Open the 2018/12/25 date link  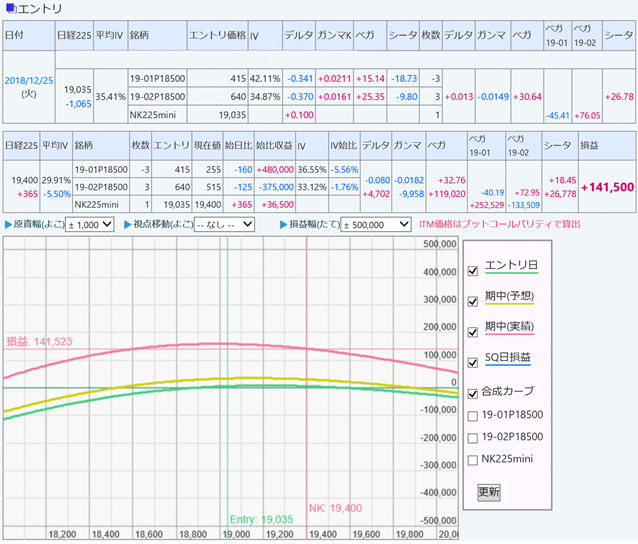29,81
